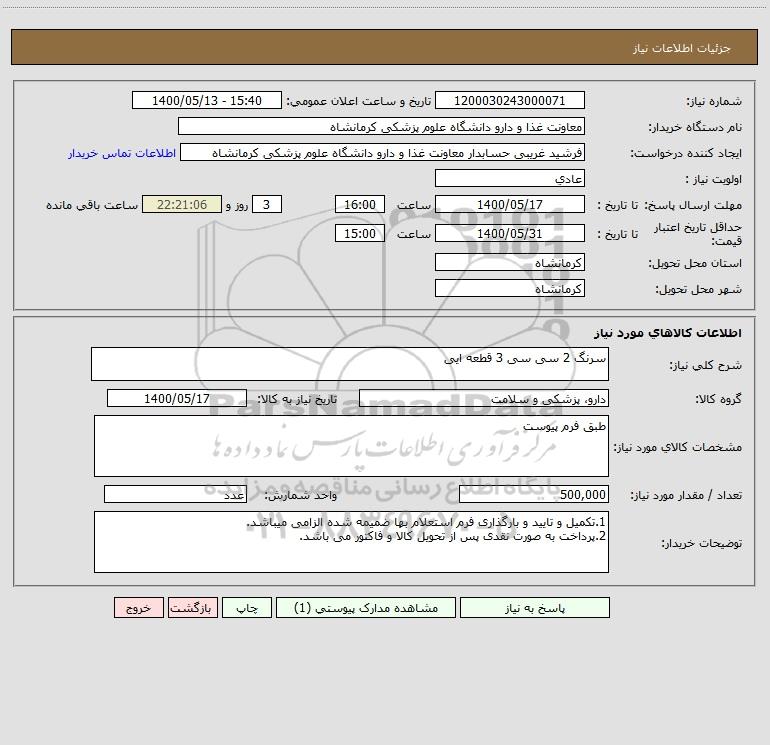Click the remaining days field 3
The height and width of the screenshot is (745, 770).
click(267, 204)
